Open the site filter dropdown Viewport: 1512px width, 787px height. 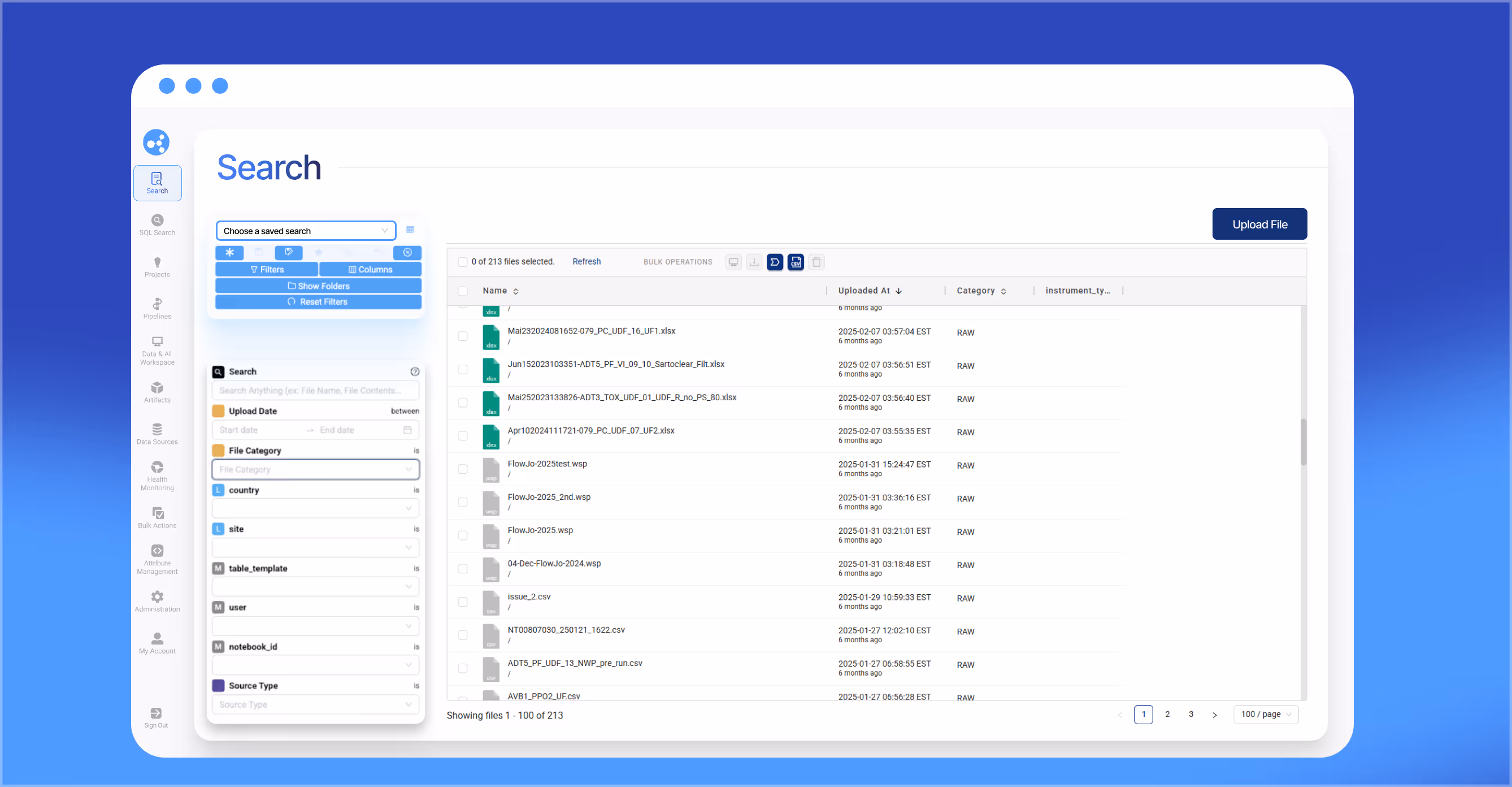point(315,547)
